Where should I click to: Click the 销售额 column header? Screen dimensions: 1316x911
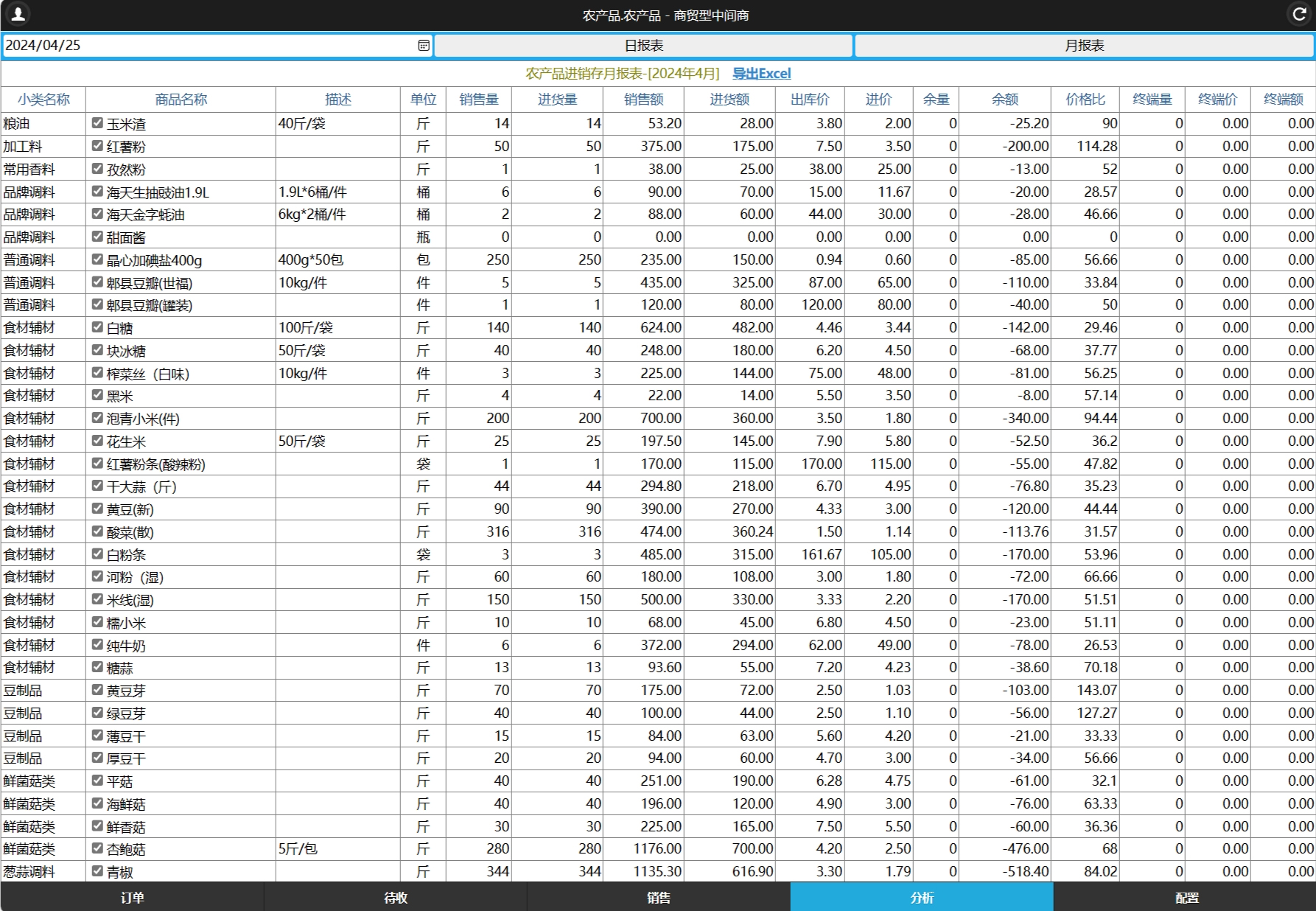point(643,100)
